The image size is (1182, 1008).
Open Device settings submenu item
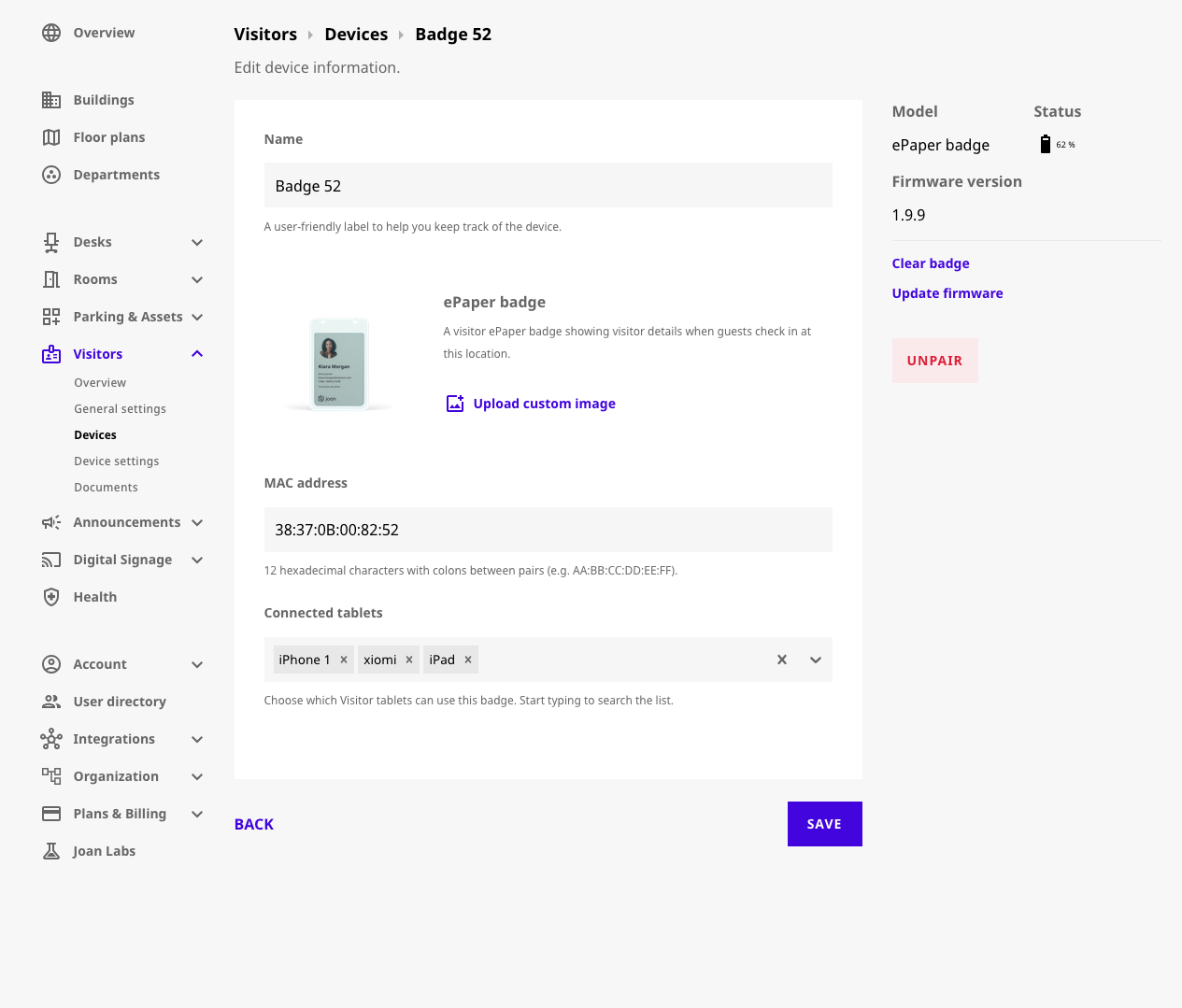pos(117,461)
